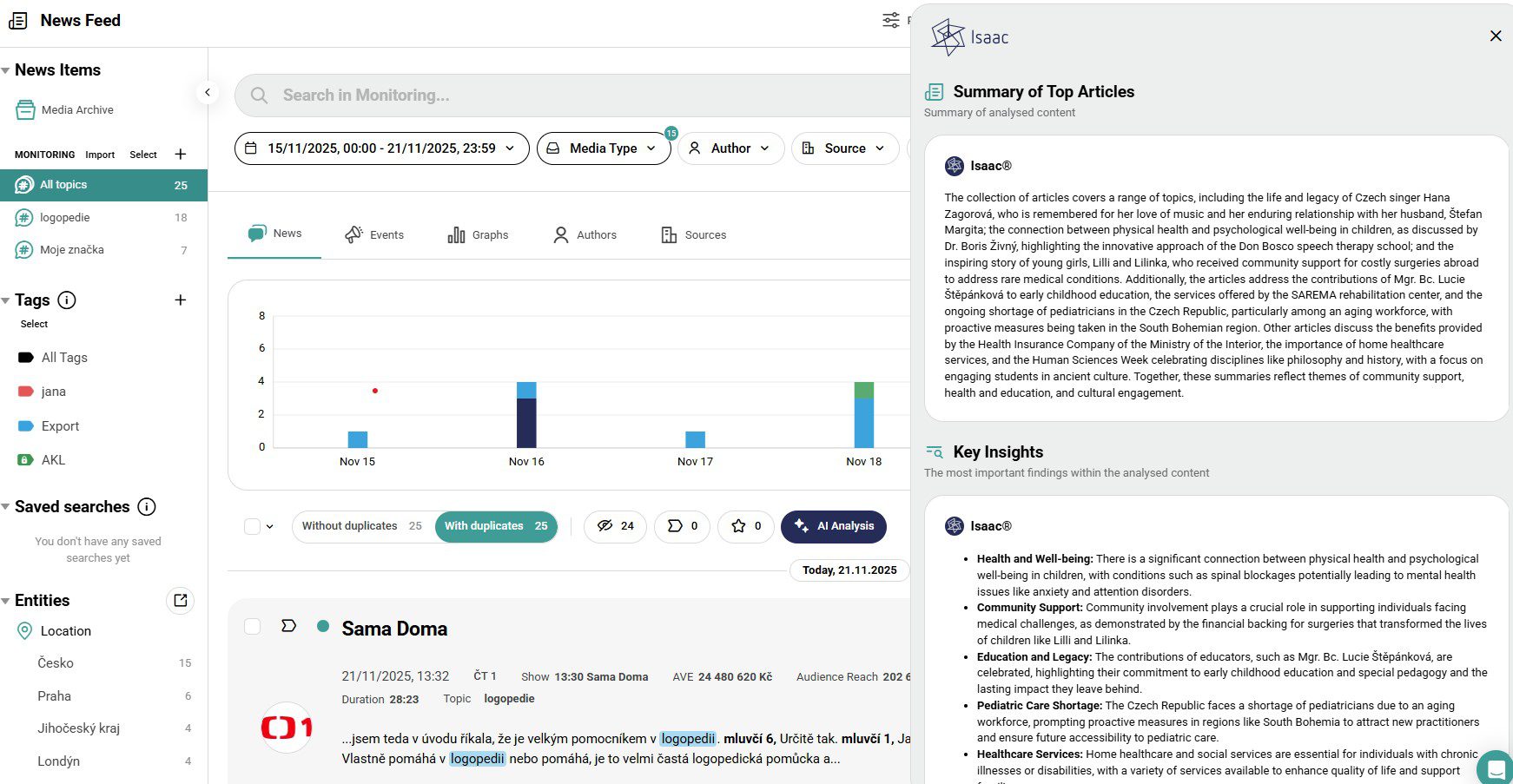Open the Author filter dropdown

click(730, 148)
